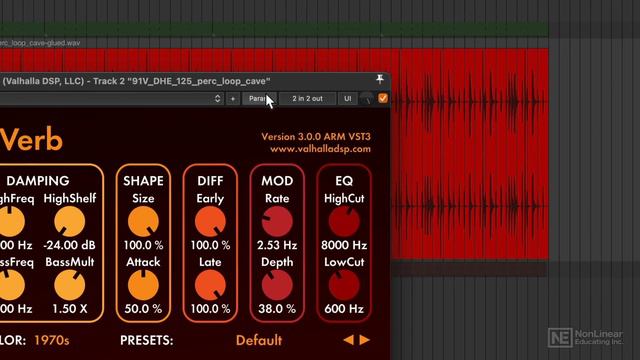The image size is (640, 360).
Task: Click the EQ LowCut knob
Action: 344,285
